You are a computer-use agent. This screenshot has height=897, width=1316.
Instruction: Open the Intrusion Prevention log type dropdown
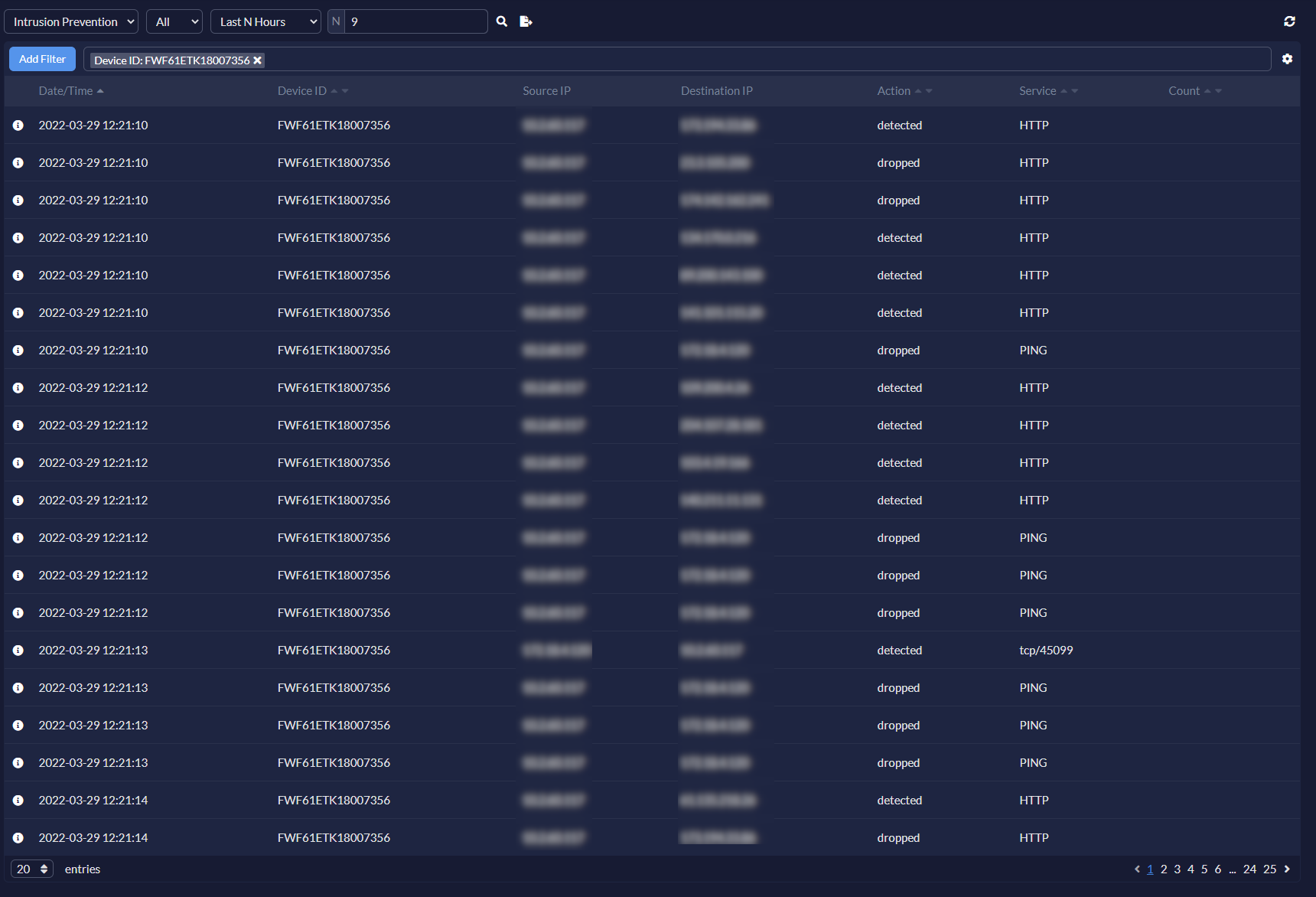[x=71, y=21]
